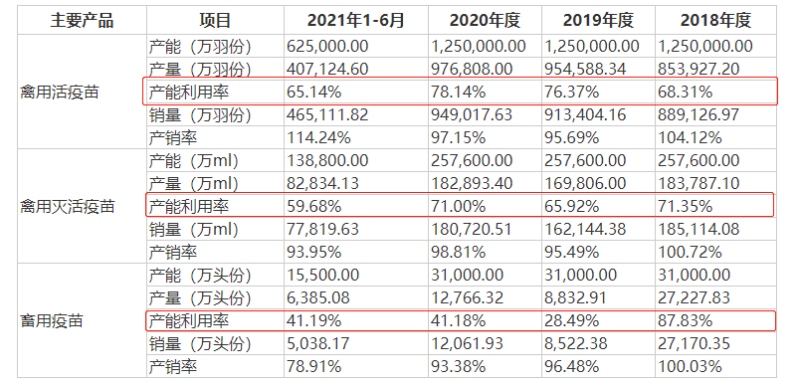Image resolution: width=800 pixels, height=385 pixels.
Task: Click the value 65.92%
Action: point(571,207)
